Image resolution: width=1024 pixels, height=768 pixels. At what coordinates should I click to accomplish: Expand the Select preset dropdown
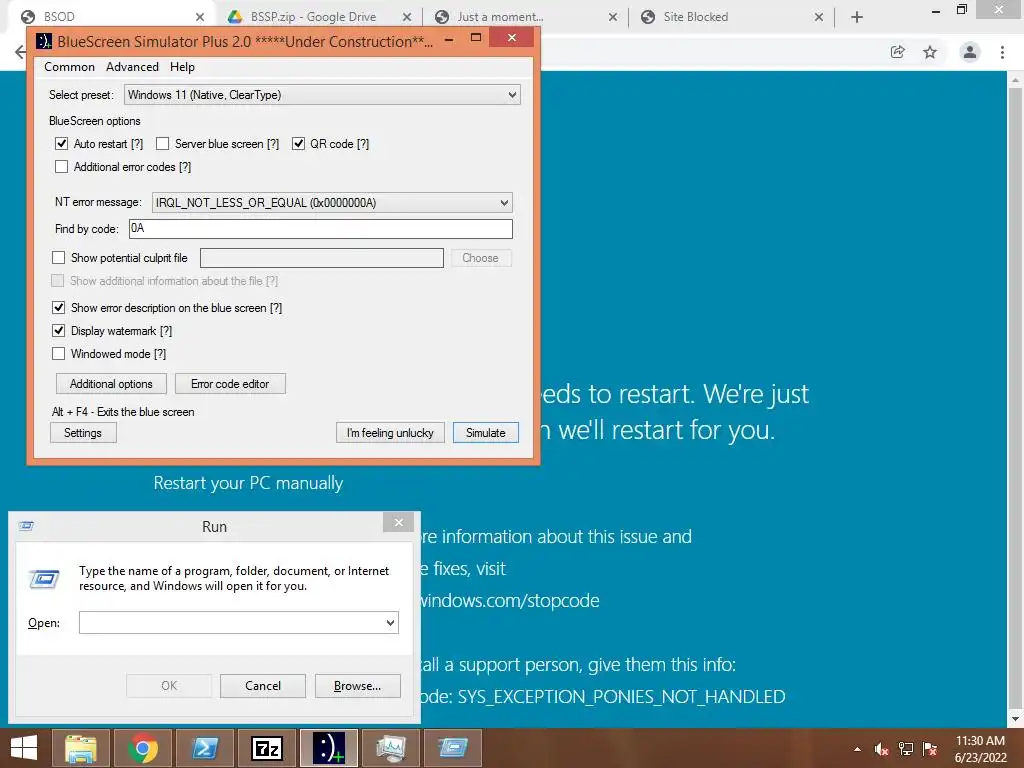(x=512, y=95)
